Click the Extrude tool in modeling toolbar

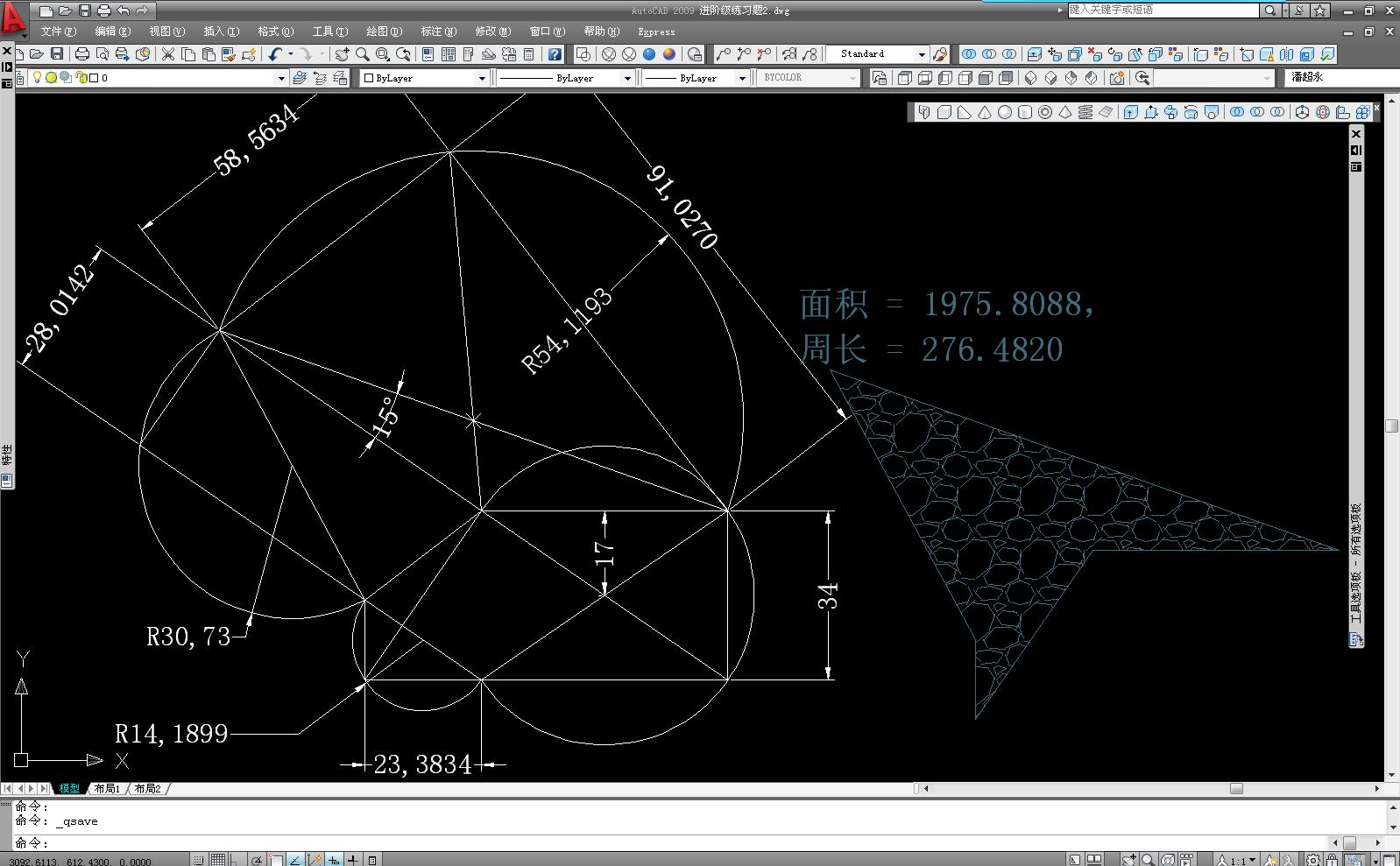(1130, 112)
